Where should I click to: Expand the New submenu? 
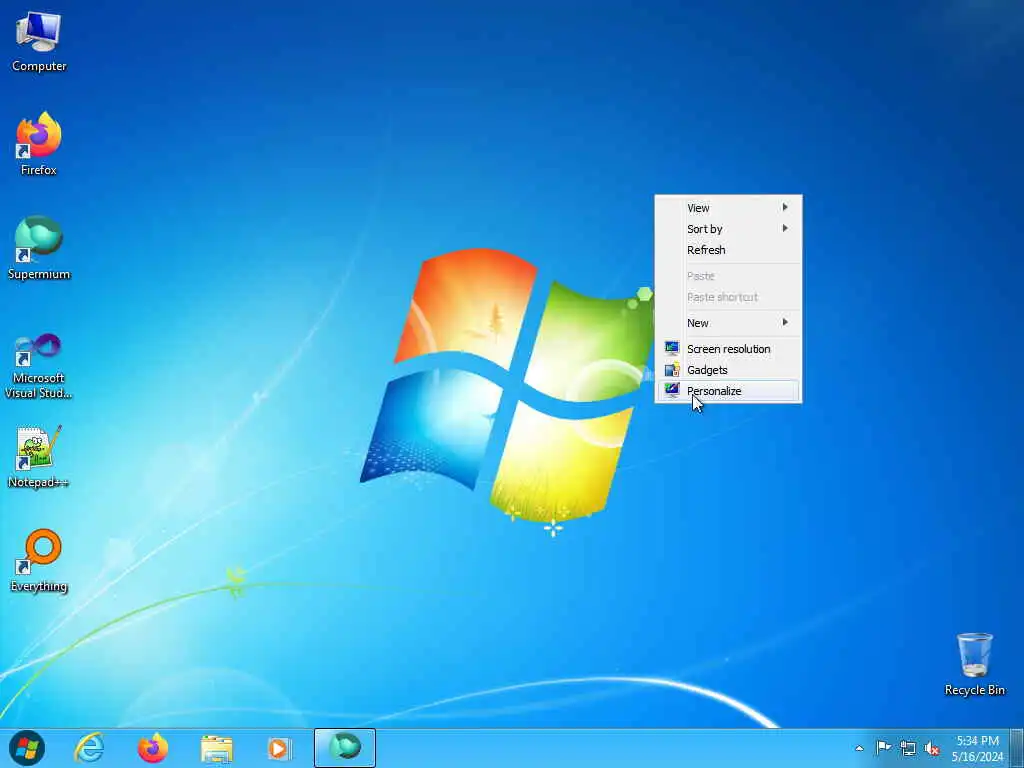(x=728, y=323)
